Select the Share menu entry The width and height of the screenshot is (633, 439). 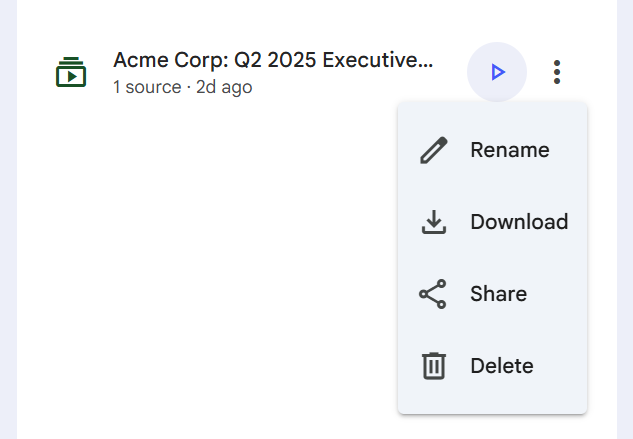pos(492,294)
